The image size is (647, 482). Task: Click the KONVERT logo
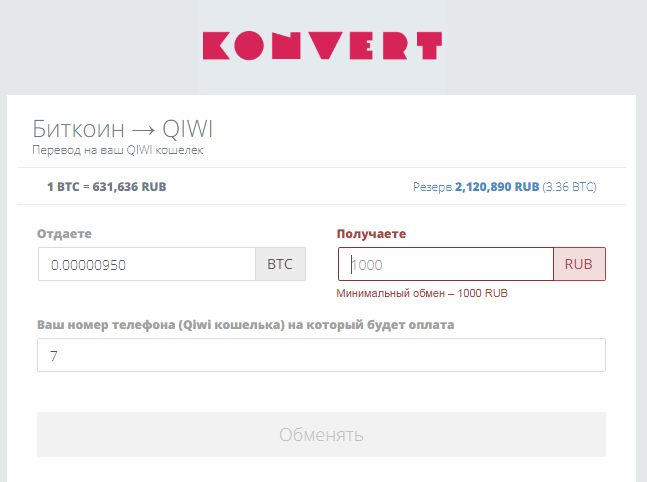point(322,46)
